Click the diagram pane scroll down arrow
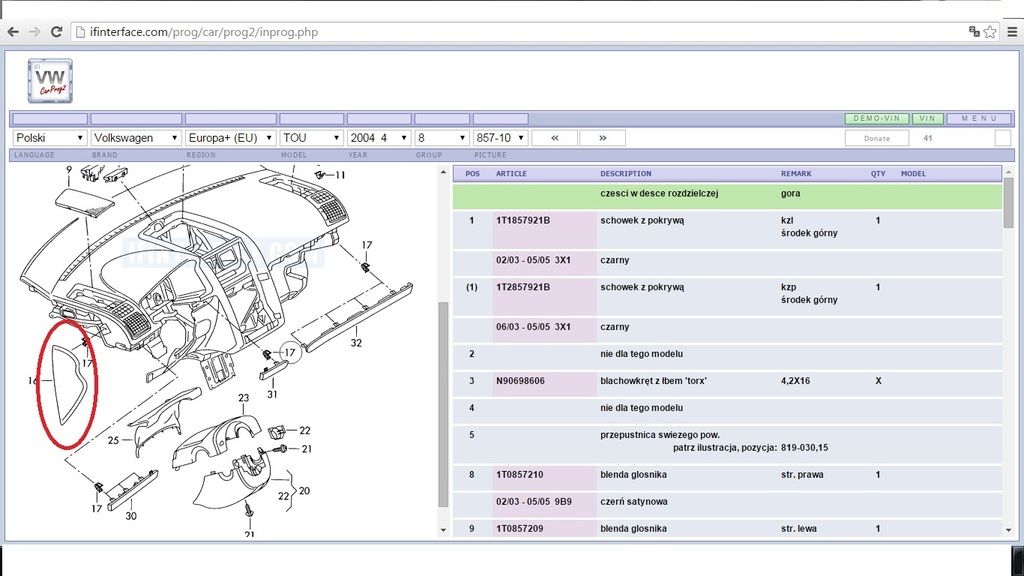1024x576 pixels. (443, 530)
